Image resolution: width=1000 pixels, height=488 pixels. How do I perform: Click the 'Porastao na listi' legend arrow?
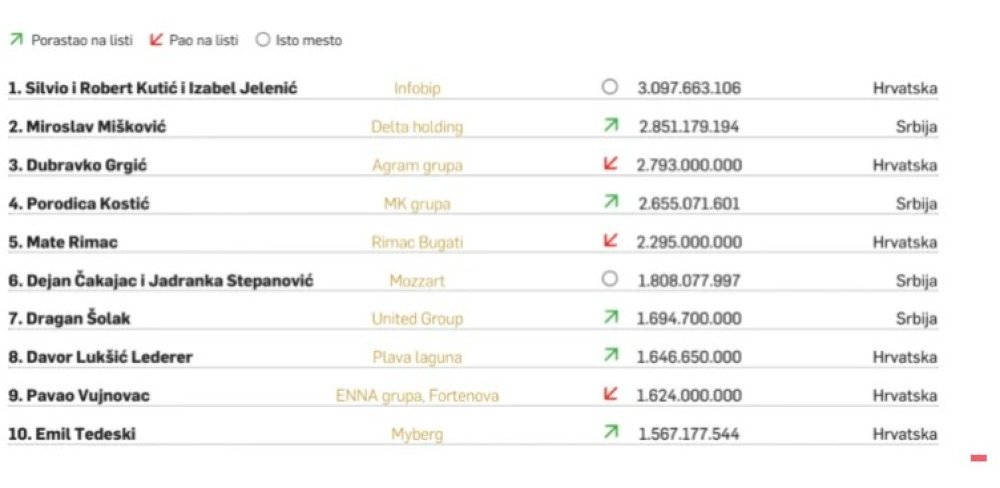point(17,40)
